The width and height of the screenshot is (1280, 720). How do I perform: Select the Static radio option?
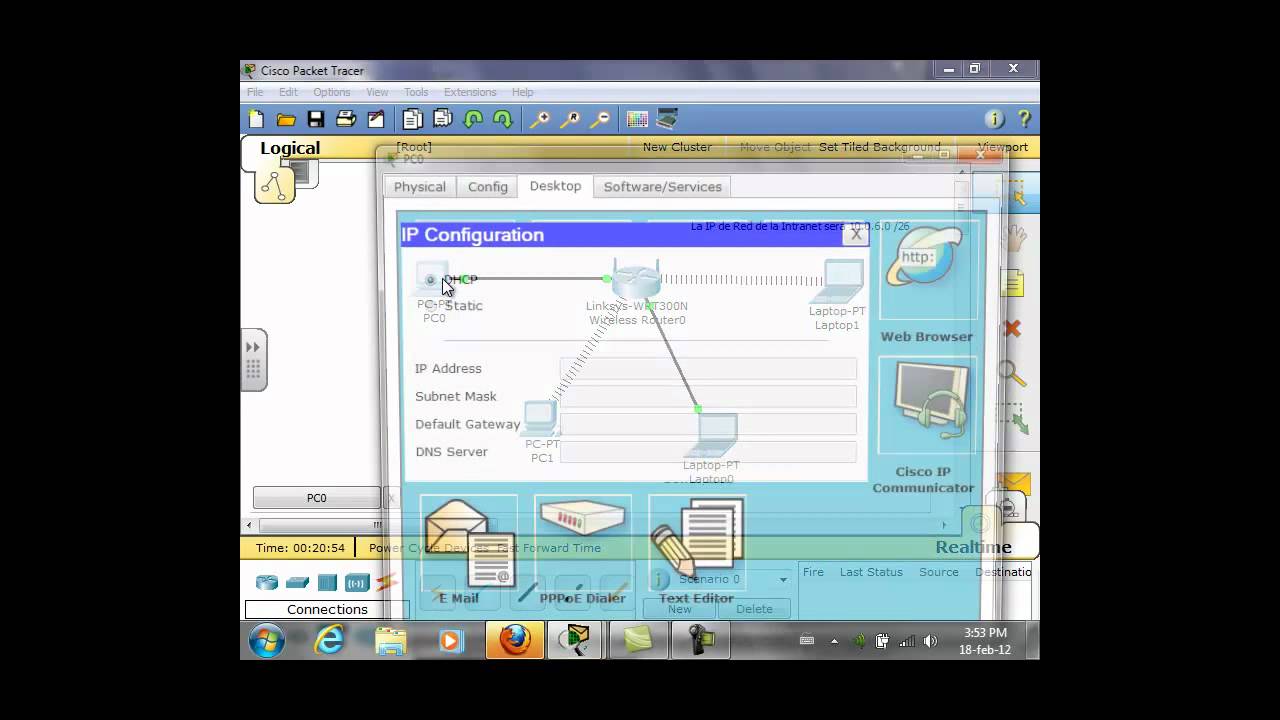(431, 306)
